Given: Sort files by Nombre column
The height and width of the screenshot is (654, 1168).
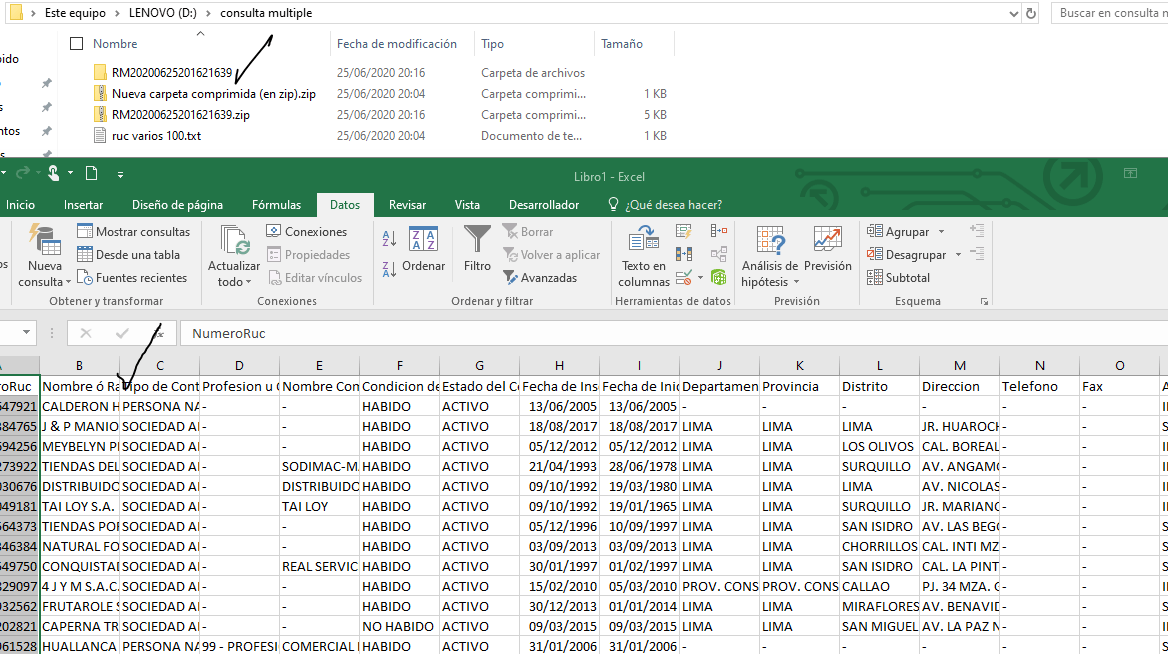Looking at the screenshot, I should coord(115,44).
